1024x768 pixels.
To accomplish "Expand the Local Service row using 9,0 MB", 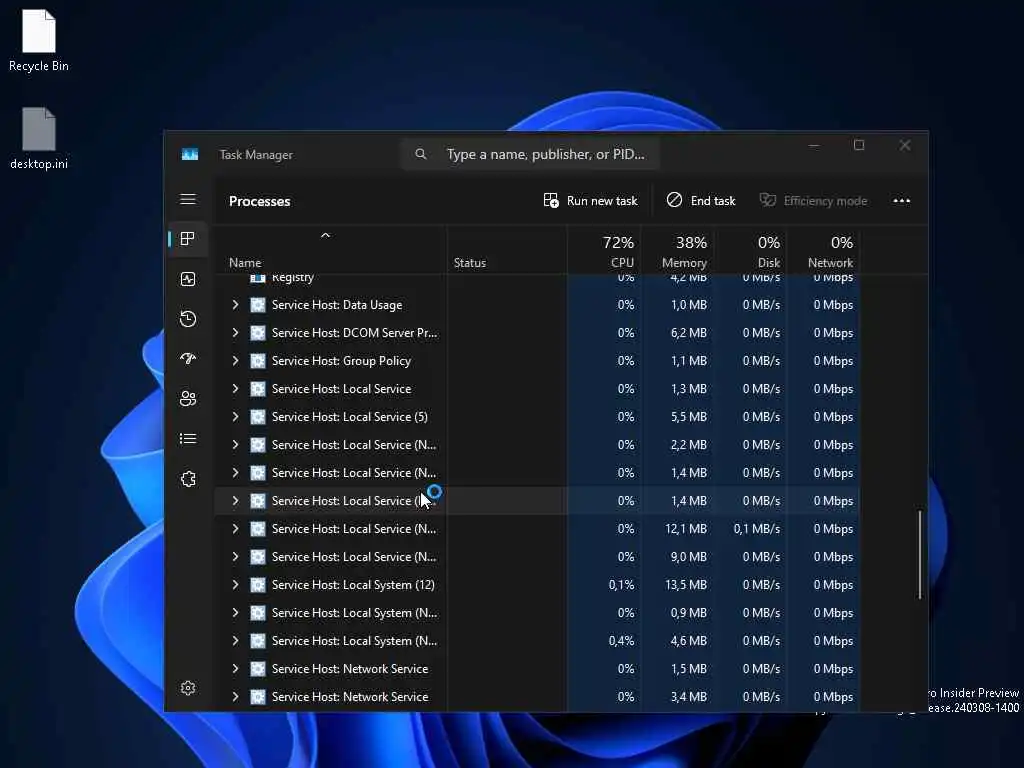I will pos(235,557).
